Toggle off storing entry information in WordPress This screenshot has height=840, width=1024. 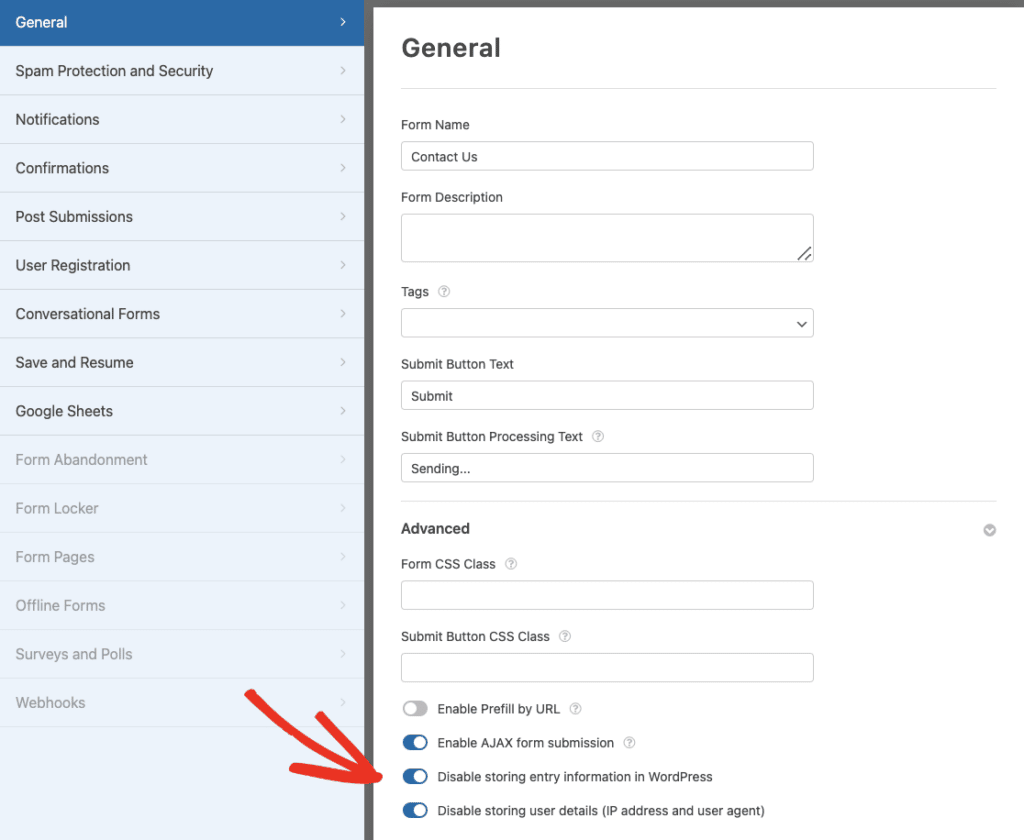[415, 776]
